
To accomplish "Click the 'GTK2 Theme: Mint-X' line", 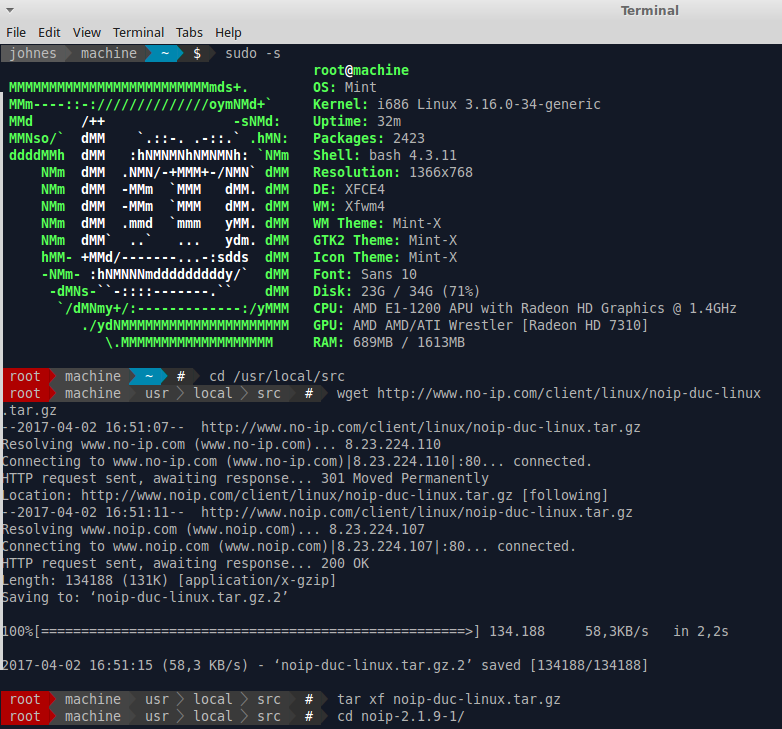I will [x=385, y=240].
